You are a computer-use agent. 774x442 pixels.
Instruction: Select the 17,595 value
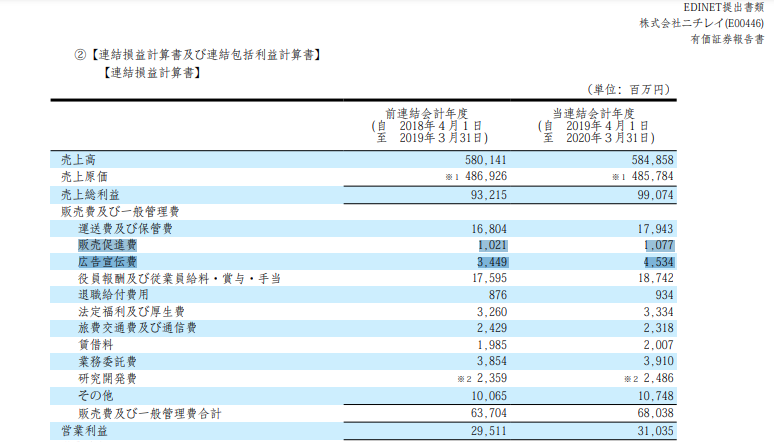click(489, 279)
